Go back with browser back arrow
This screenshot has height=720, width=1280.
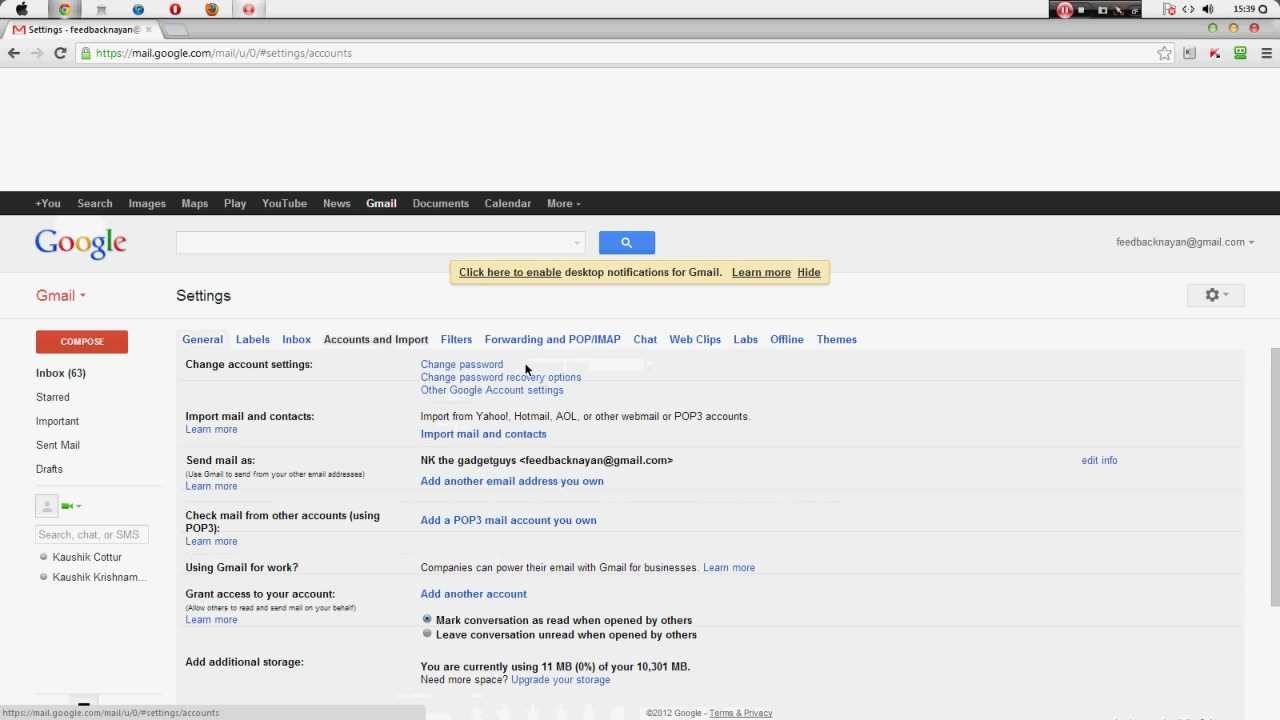click(x=14, y=53)
